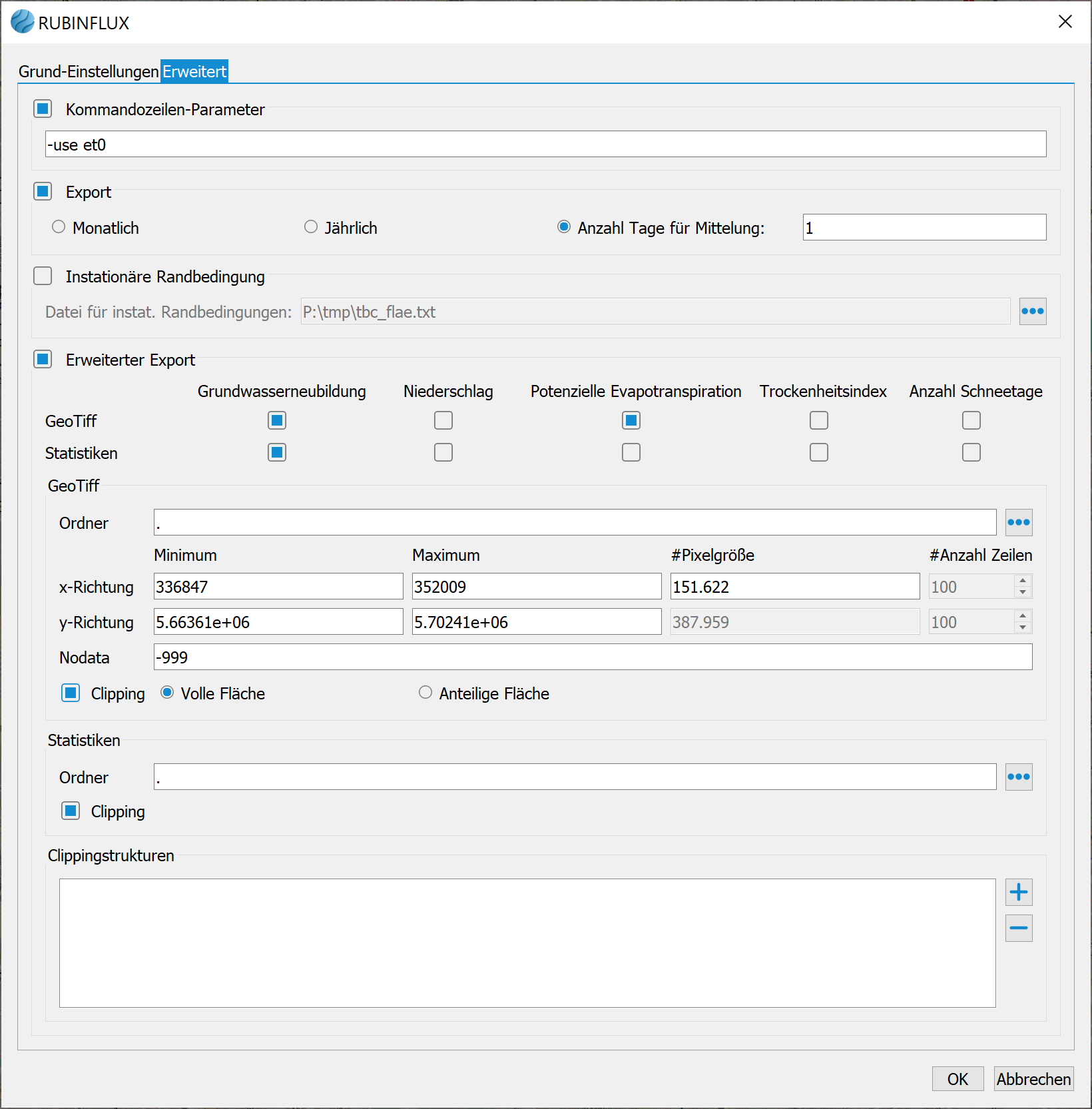
Task: Decrease y-Richtung Anzahl Zeilen spinner
Action: pos(1023,628)
